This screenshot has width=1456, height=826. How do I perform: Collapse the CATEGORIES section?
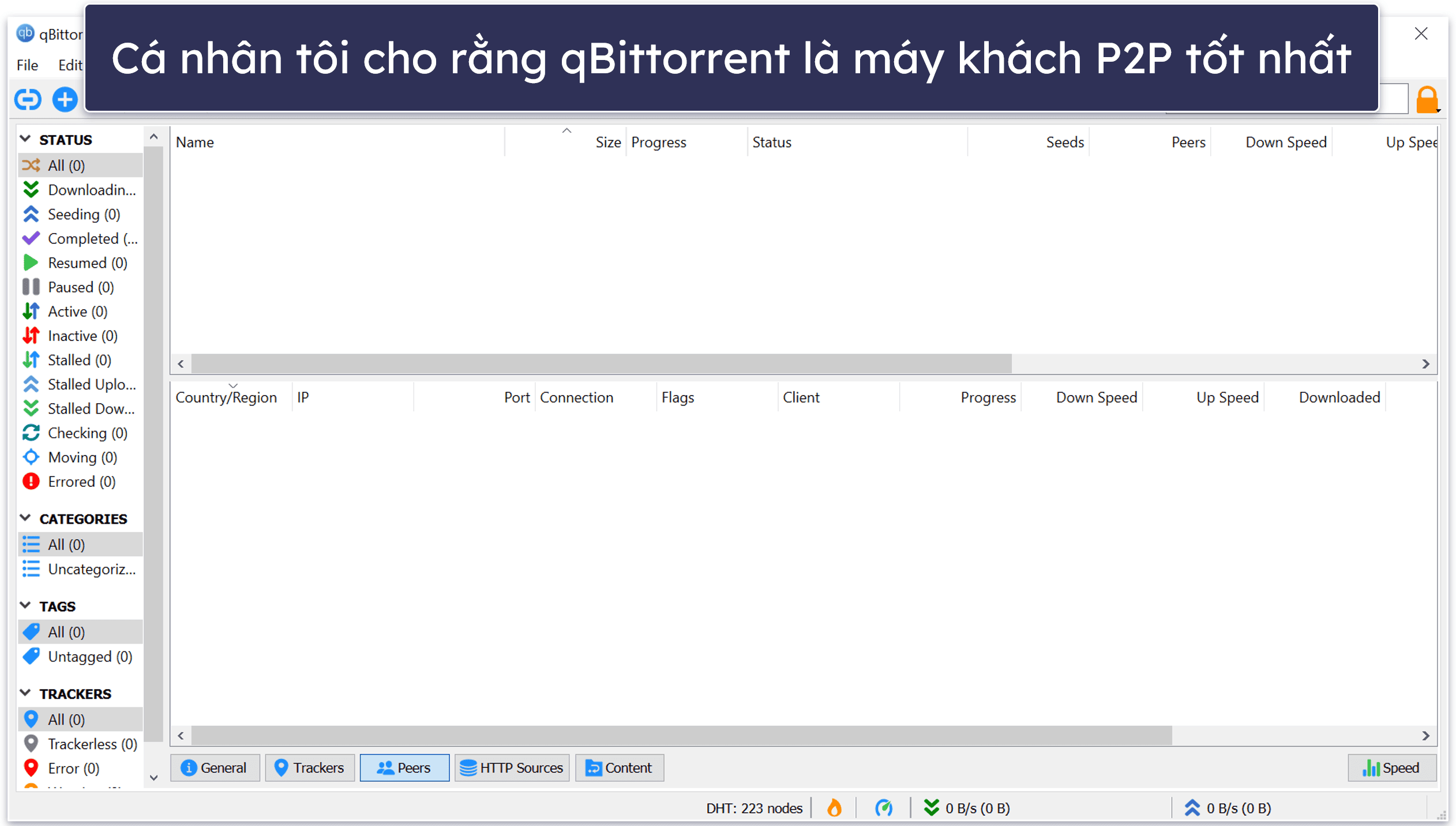coord(25,518)
